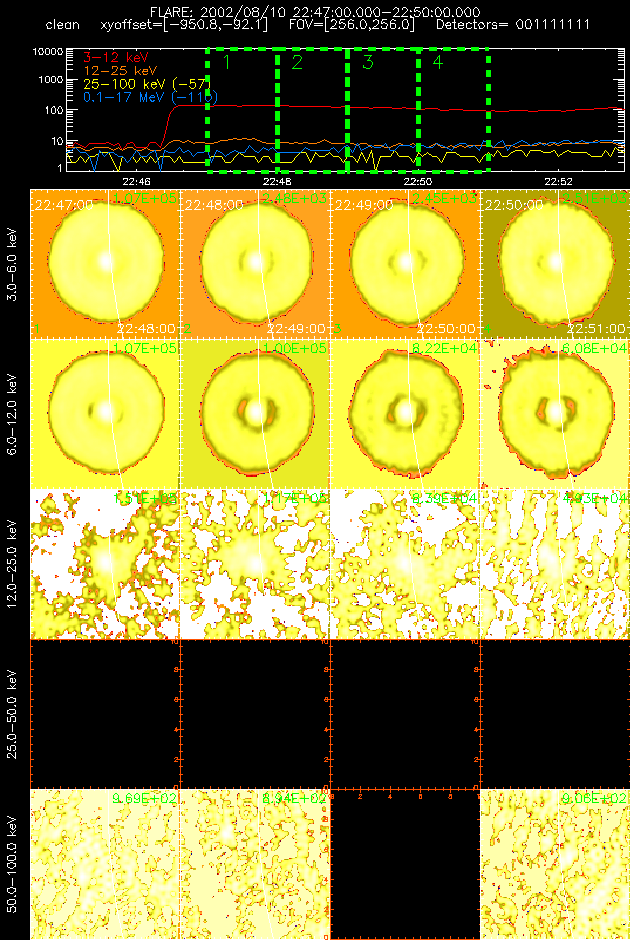The image size is (630, 940).
Task: Open the 6.0-12.0 keV image labeled 1.00E+05
Action: pyautogui.click(x=255, y=414)
